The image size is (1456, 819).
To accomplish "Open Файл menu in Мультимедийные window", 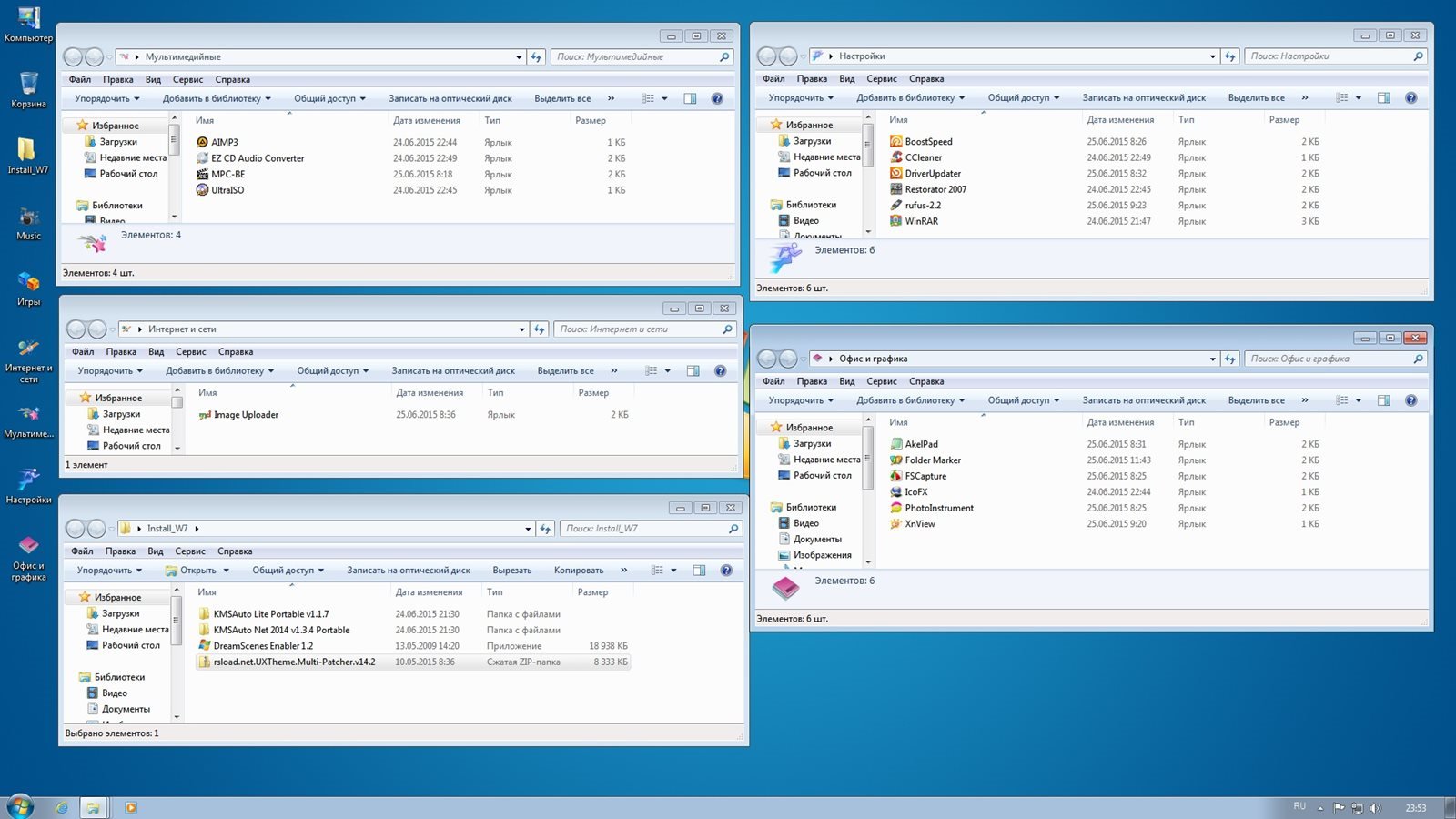I will 80,79.
